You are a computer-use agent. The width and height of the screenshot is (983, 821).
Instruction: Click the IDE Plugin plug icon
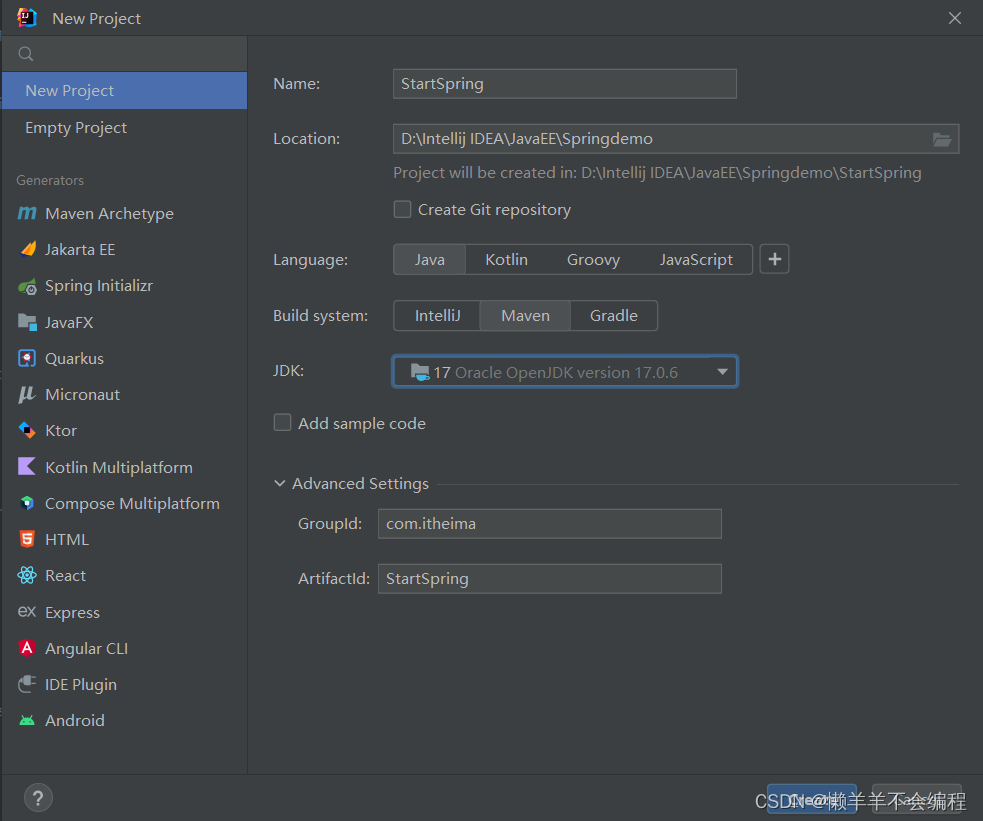pyautogui.click(x=27, y=684)
